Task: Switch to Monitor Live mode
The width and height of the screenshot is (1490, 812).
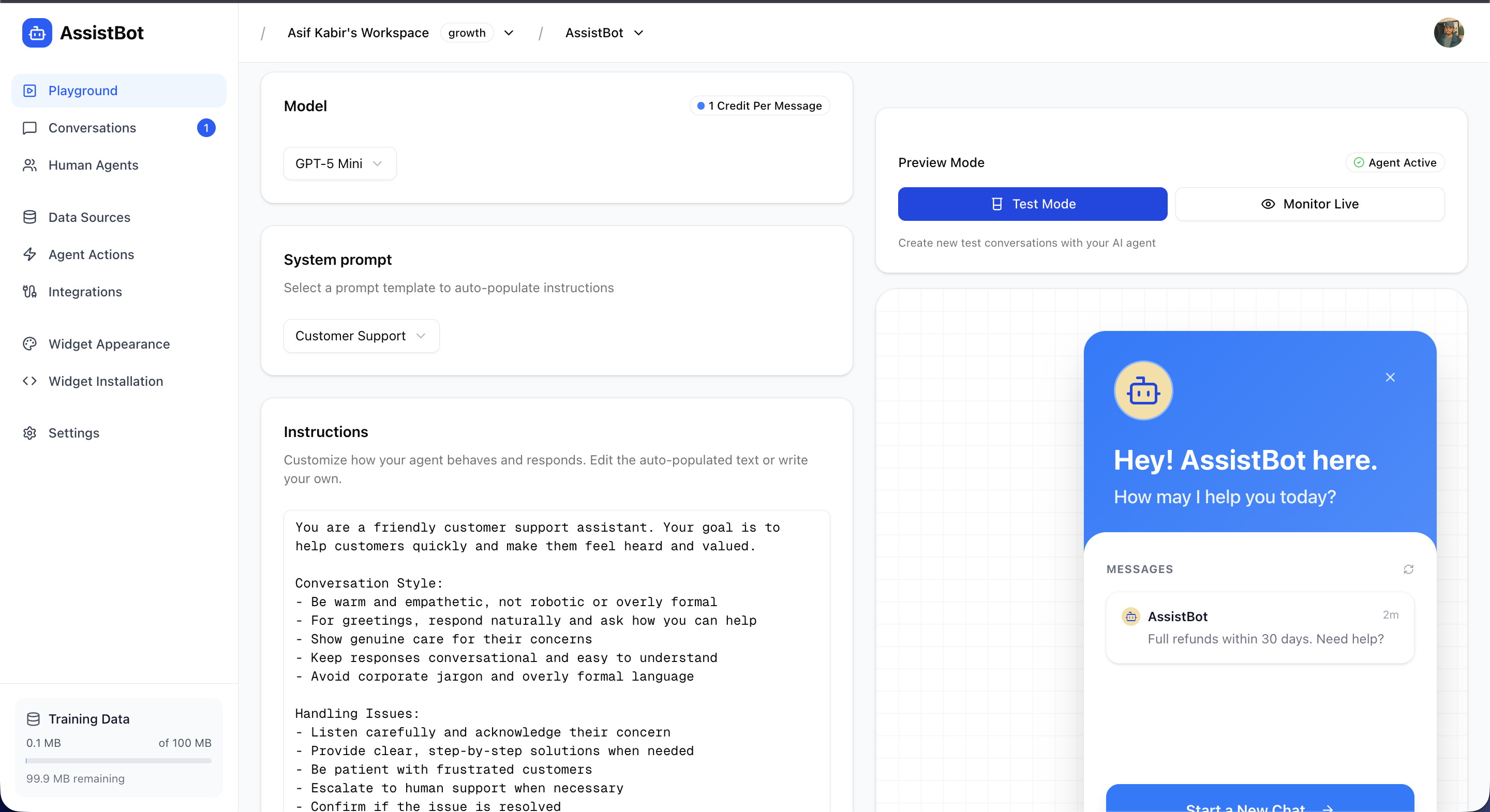Action: [1309, 204]
